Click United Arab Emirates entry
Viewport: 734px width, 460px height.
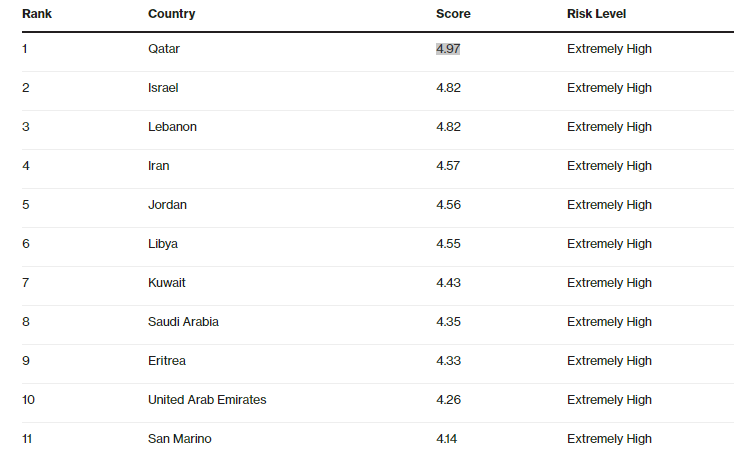coord(207,400)
